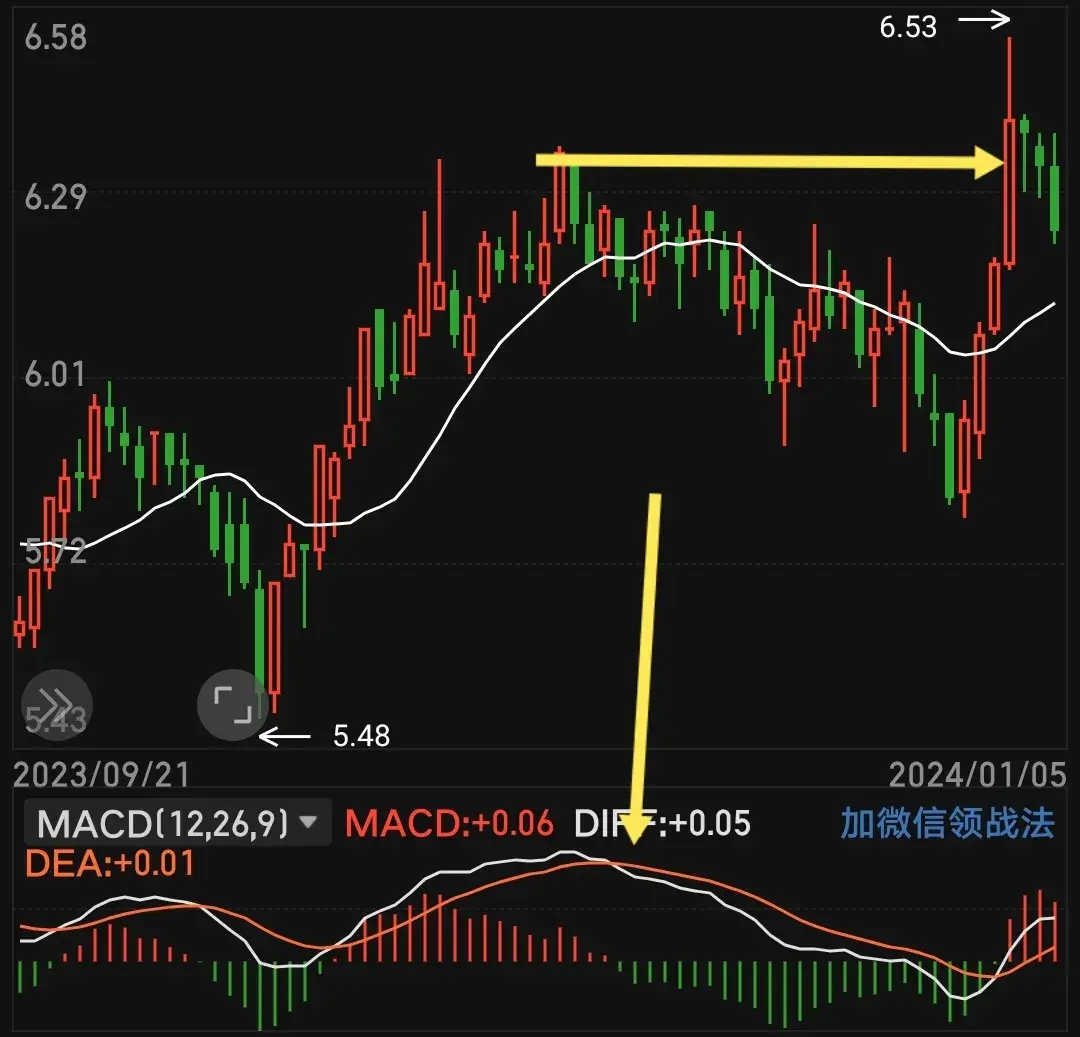Open the MACD(12,26,9) indicator dropdown
The image size is (1080, 1037).
177,822
